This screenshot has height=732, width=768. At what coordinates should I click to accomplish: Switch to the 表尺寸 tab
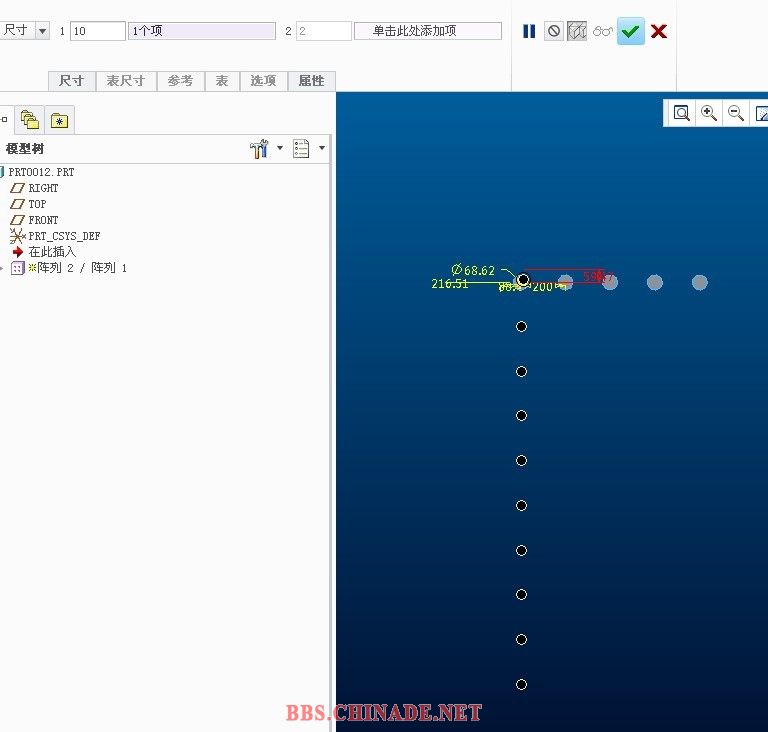click(x=126, y=81)
